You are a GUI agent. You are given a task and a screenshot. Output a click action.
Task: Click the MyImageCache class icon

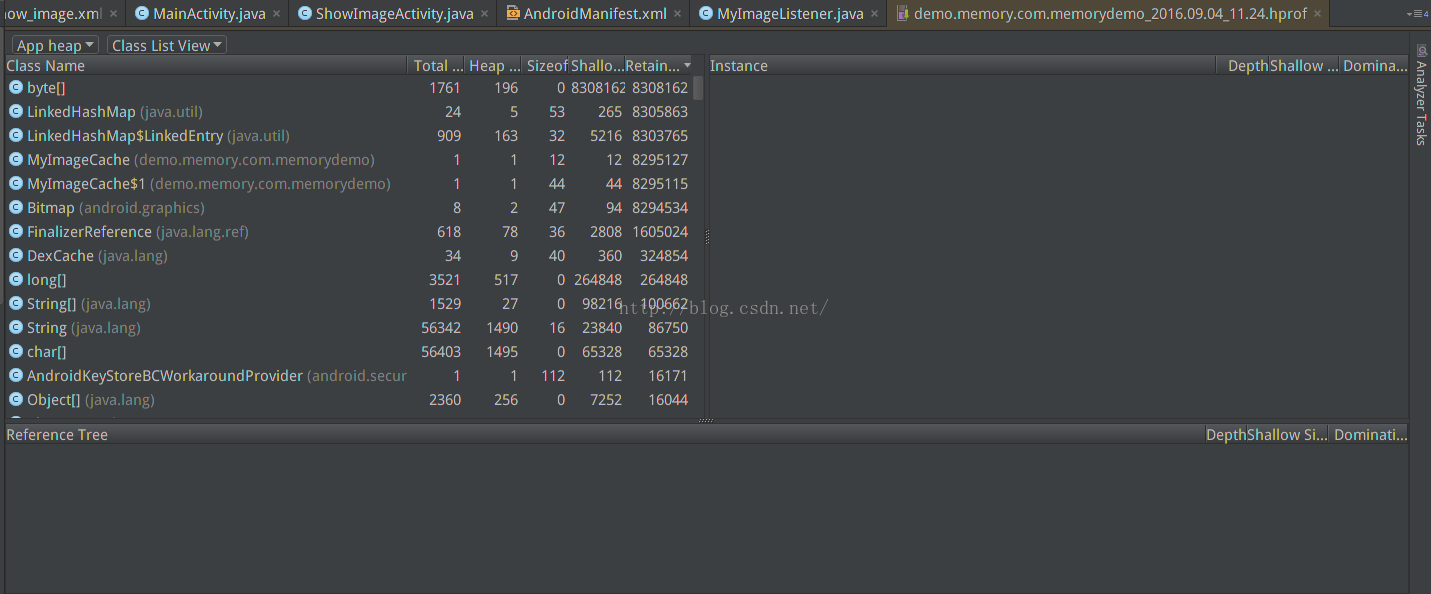[x=16, y=160]
